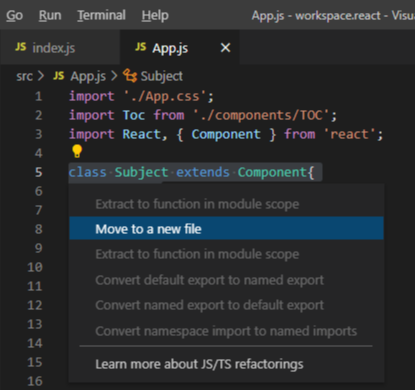Click Convert namespace import to named imports
The image size is (415, 390).
(226, 331)
